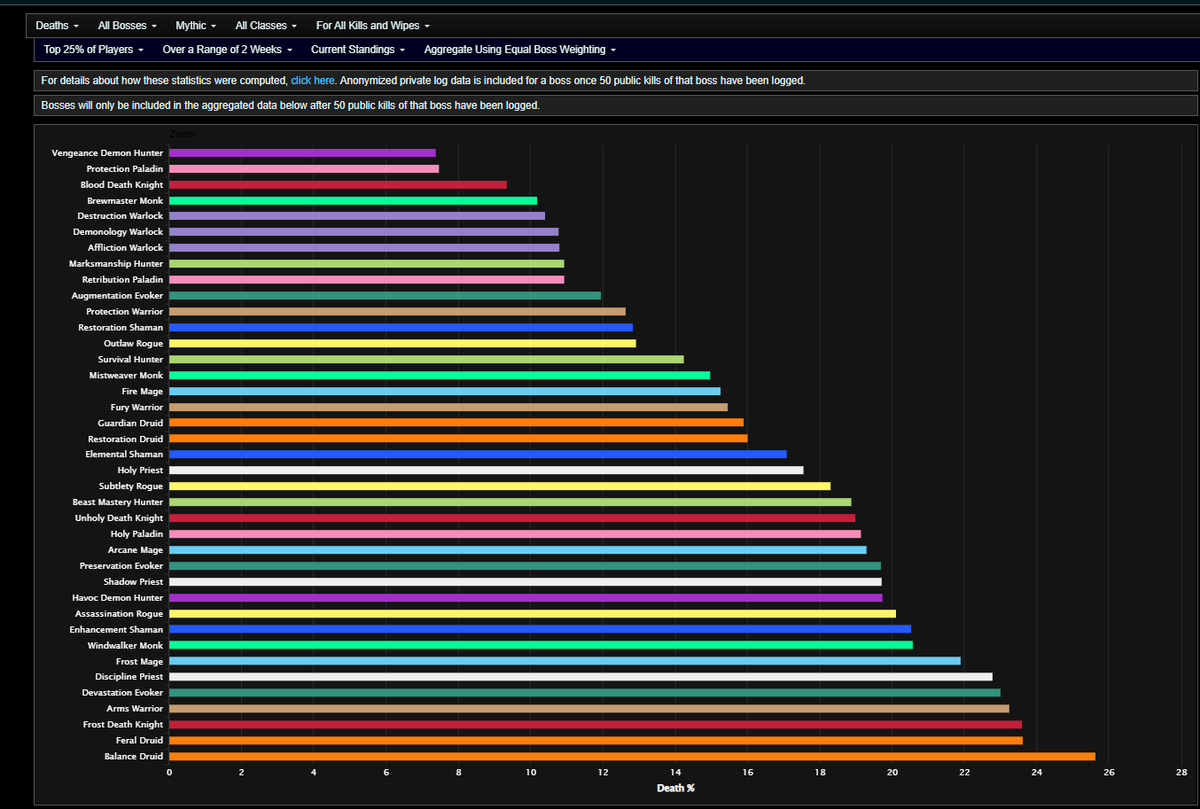The width and height of the screenshot is (1200, 809).
Task: Click the Augmentation Evoker bar
Action: coord(385,296)
